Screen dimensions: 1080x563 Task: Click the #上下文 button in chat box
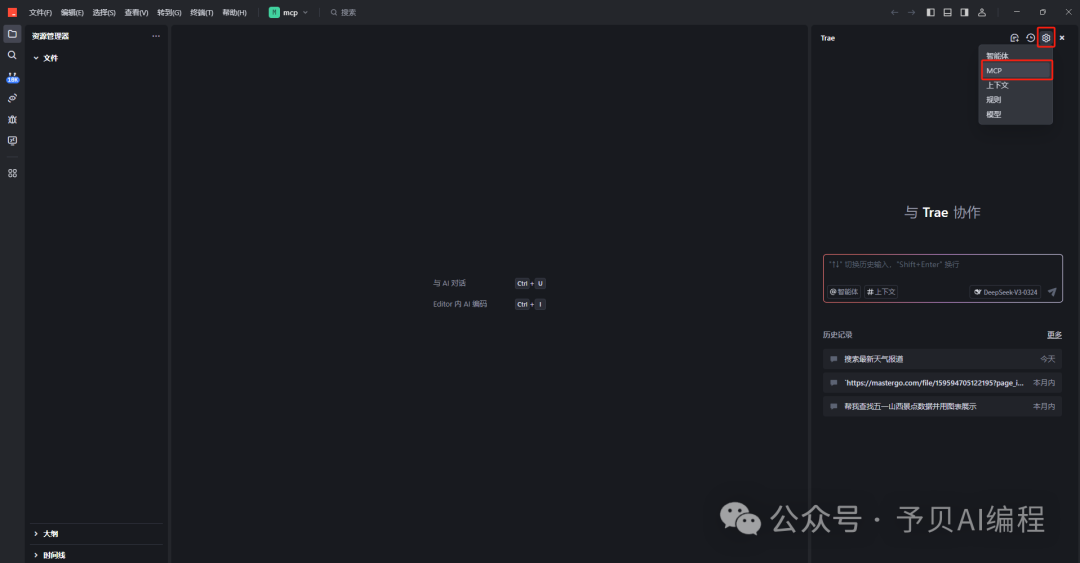point(881,292)
